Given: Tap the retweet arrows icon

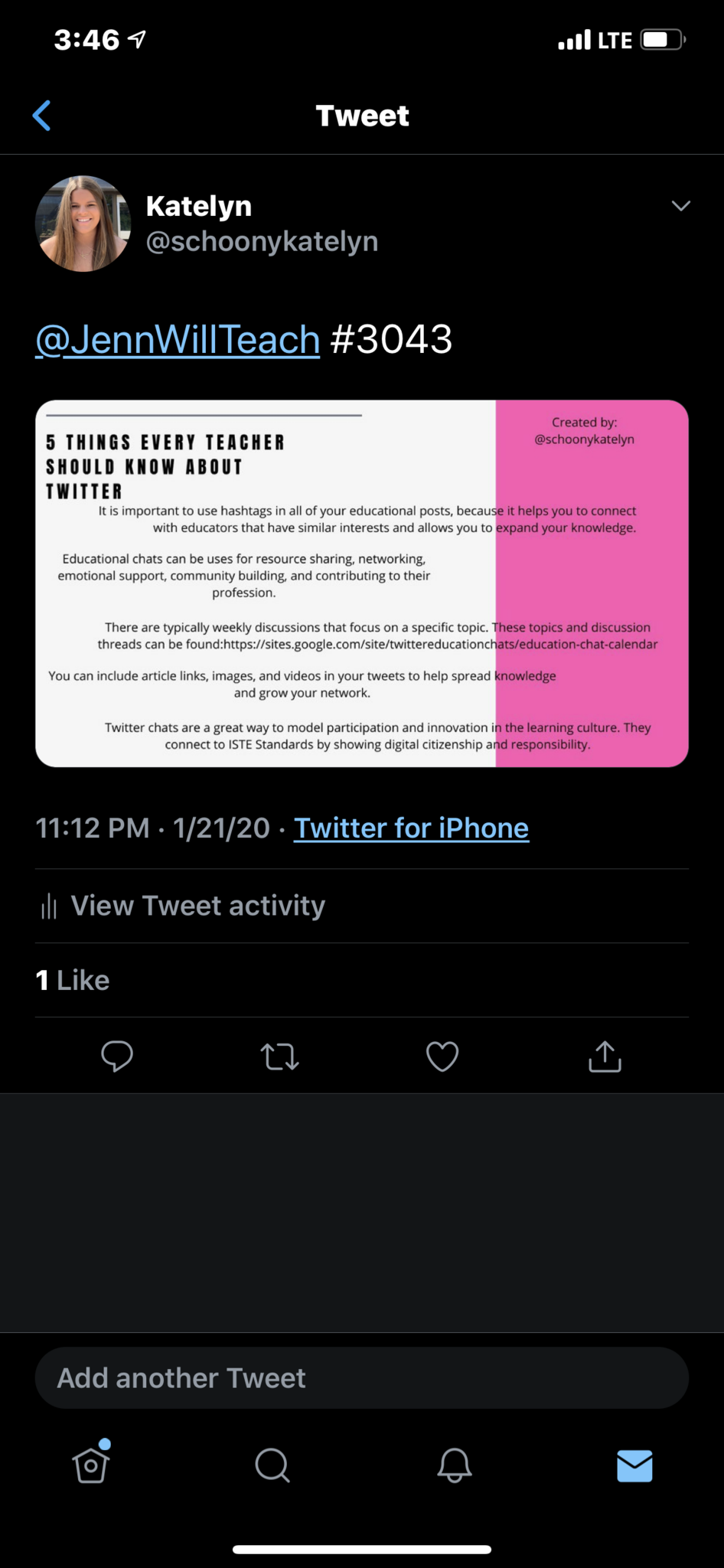Looking at the screenshot, I should [280, 1057].
